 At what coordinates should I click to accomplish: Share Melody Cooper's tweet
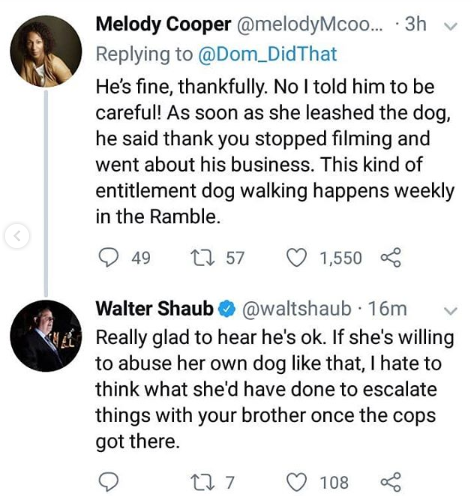pos(391,258)
